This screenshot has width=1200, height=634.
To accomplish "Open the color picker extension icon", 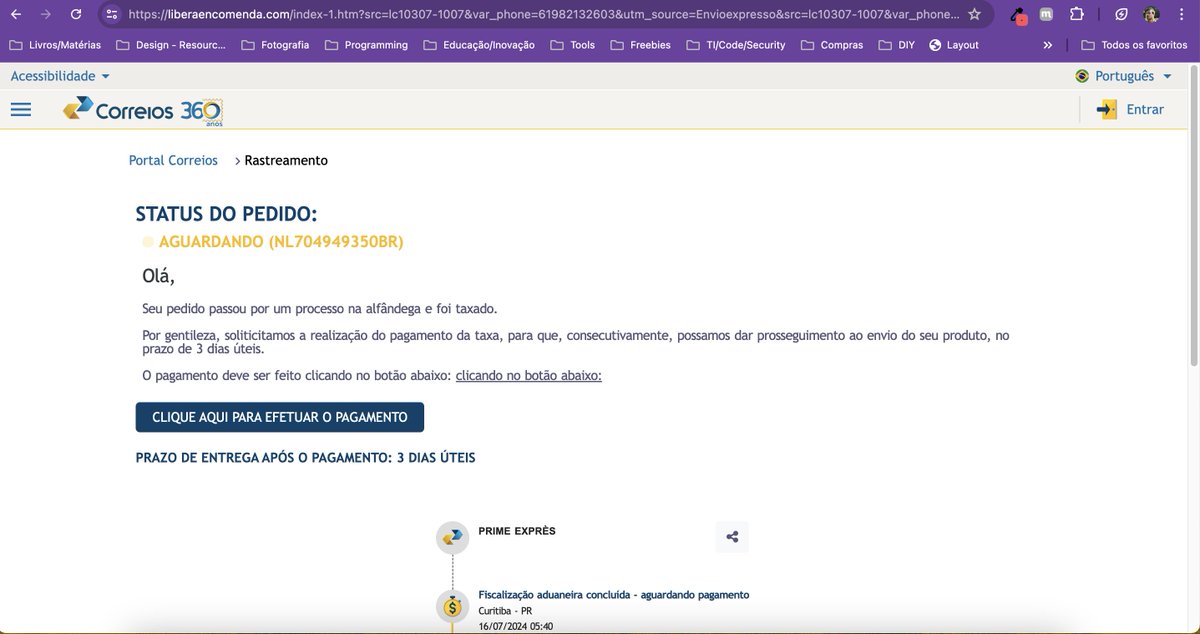I will (1018, 15).
